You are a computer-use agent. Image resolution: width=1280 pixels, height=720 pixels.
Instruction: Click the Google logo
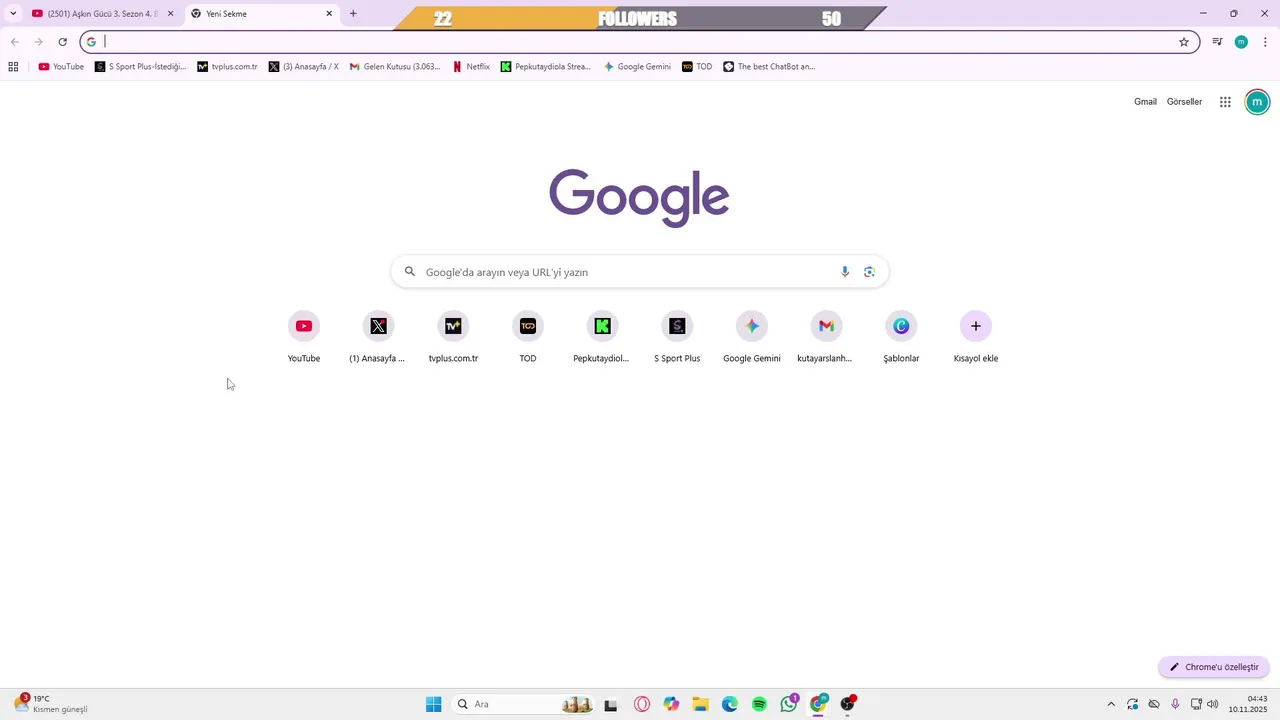[x=639, y=197]
